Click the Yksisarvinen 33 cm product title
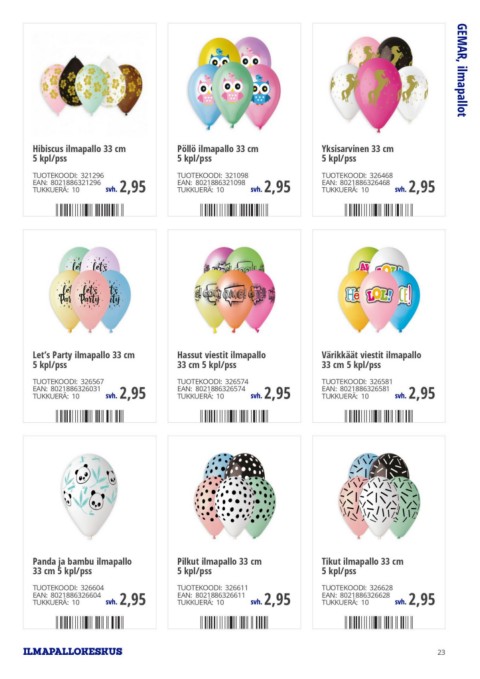This screenshot has height=679, width=480. coord(357,149)
